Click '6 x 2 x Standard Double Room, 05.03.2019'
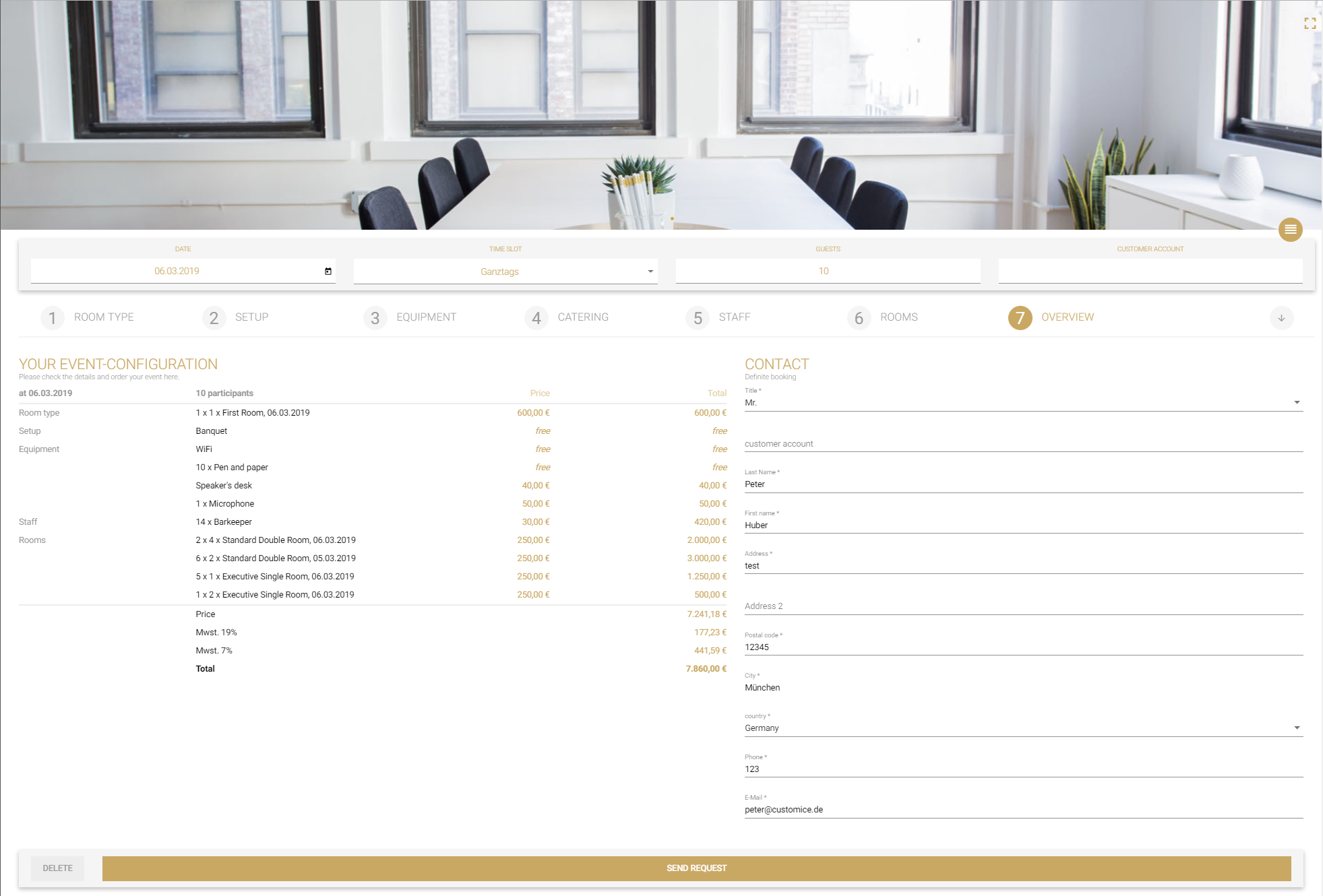1323x896 pixels. [276, 558]
